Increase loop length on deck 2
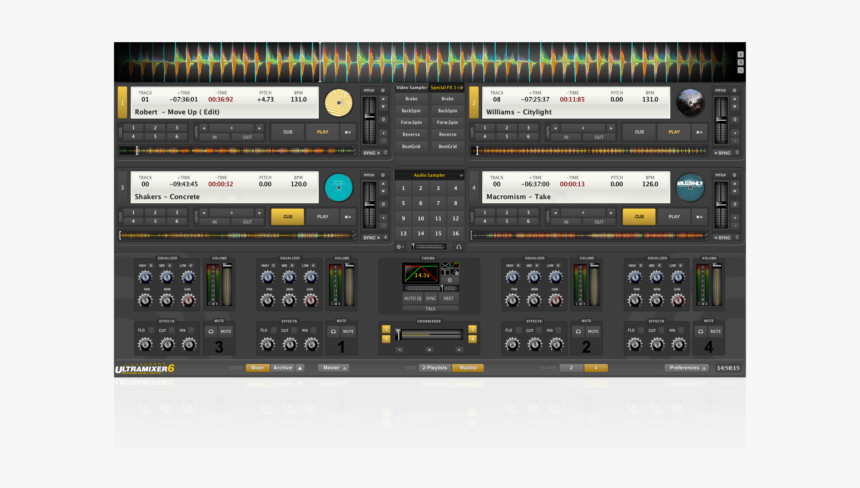Screen dimensions: 860x488 pyautogui.click(x=610, y=128)
